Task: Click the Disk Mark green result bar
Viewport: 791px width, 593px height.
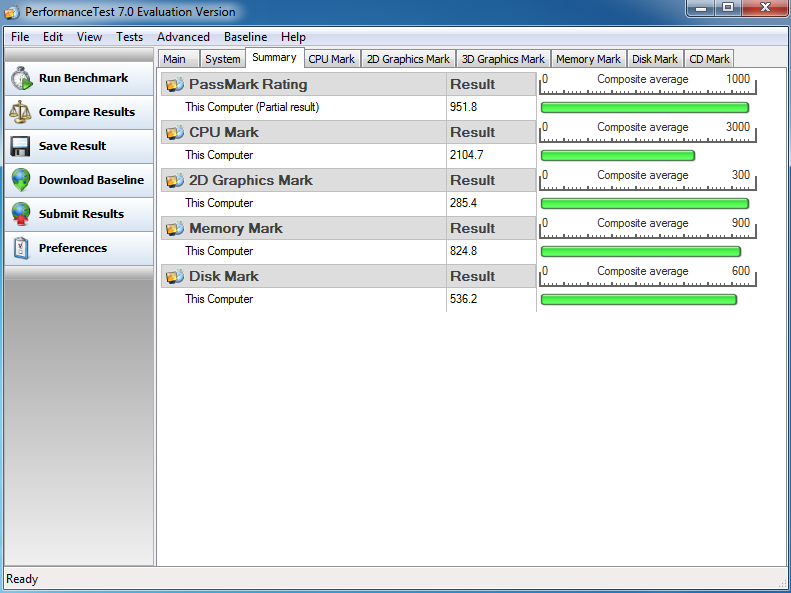Action: [639, 300]
